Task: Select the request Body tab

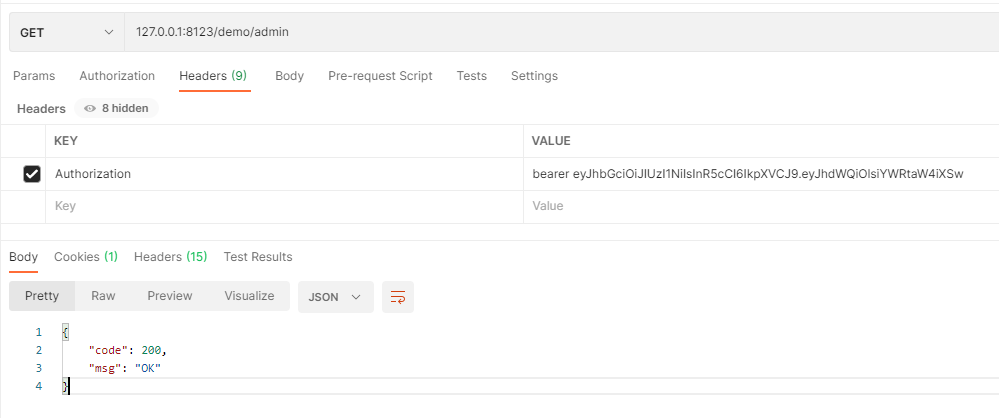Action: [x=289, y=76]
